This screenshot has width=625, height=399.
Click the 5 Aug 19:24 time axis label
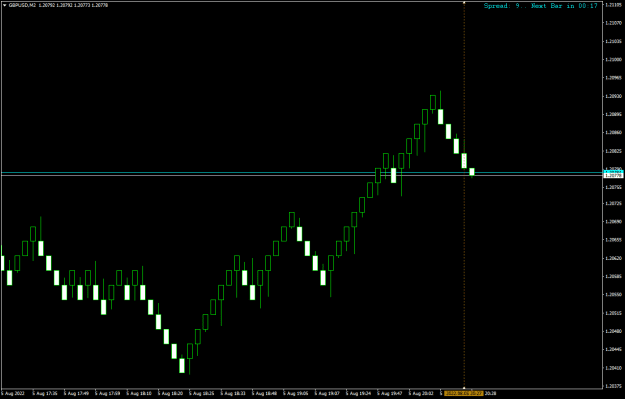pos(359,393)
